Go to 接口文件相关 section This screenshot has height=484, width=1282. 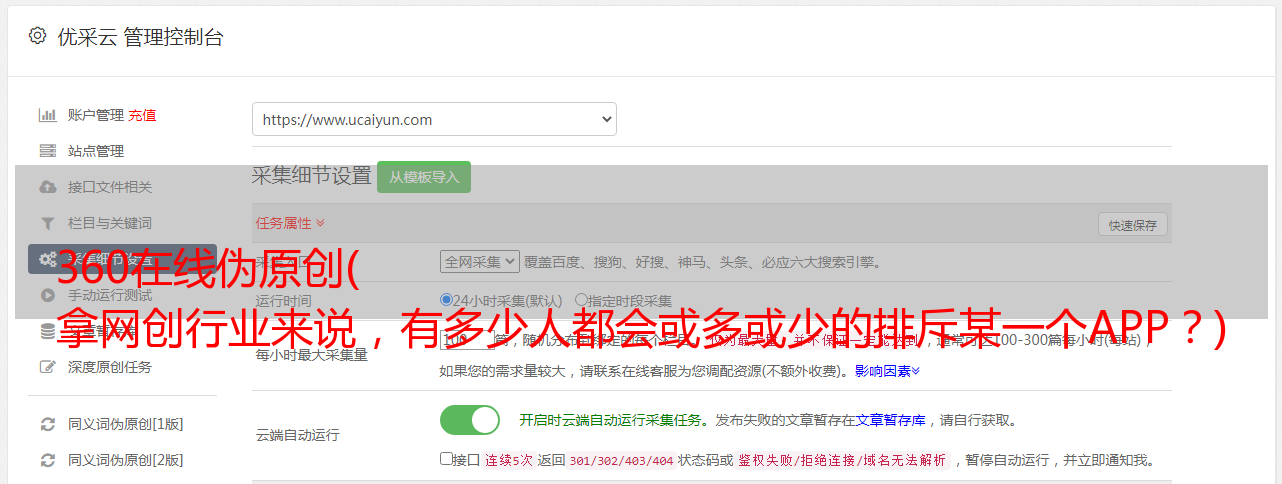pos(110,187)
